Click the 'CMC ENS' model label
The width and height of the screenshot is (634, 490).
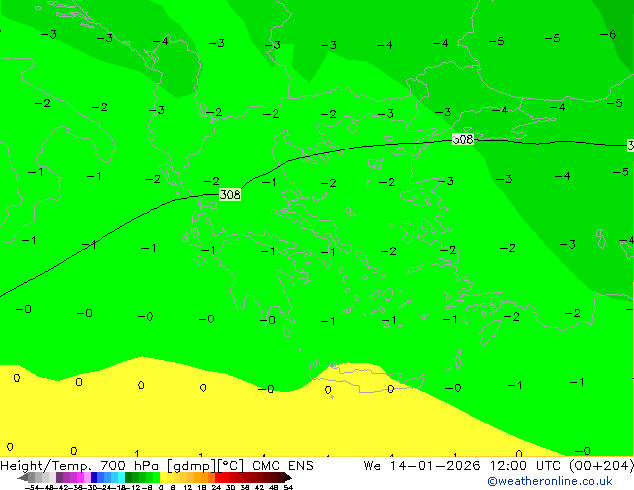[x=283, y=465]
